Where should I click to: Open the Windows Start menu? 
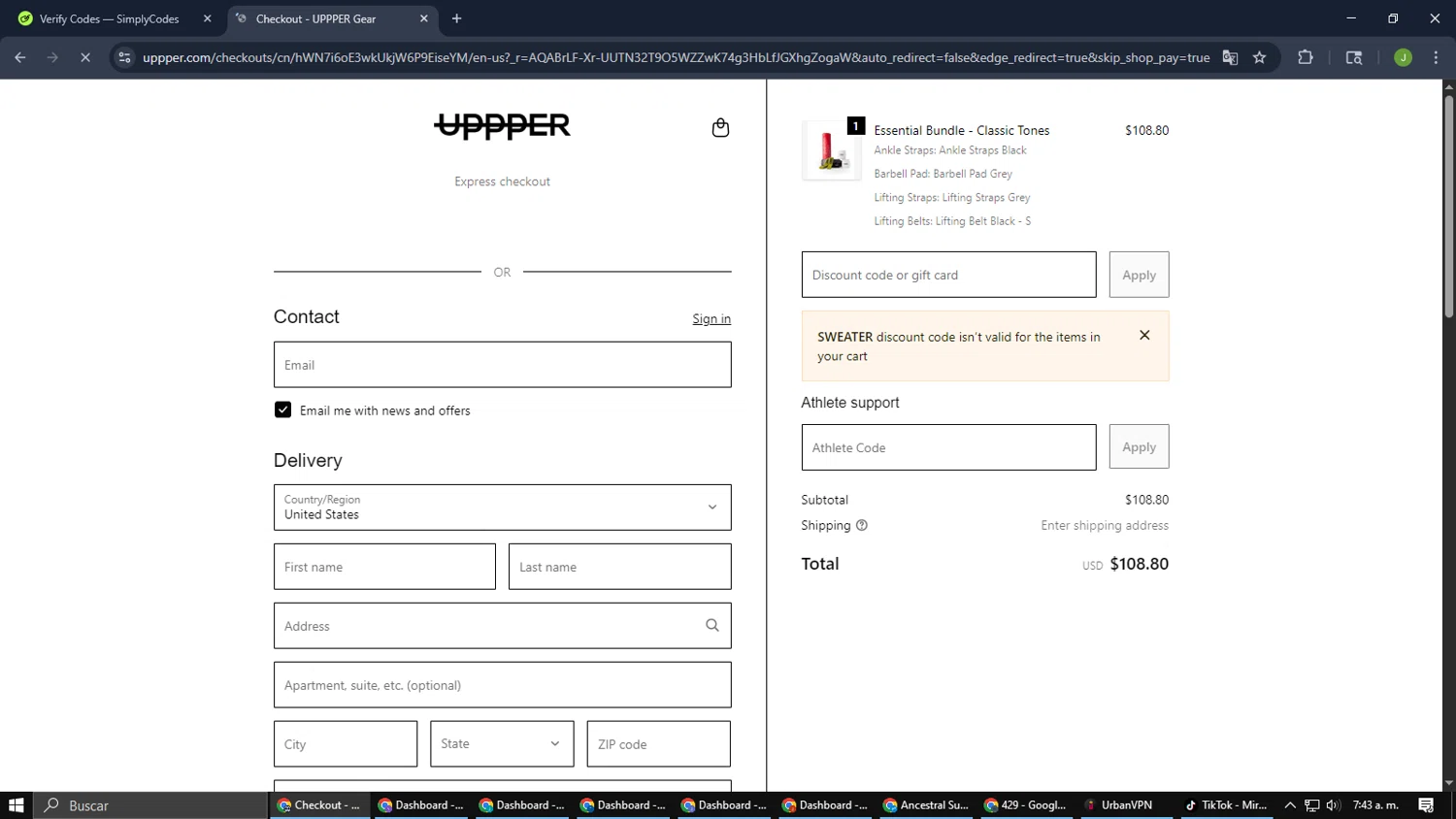click(16, 805)
